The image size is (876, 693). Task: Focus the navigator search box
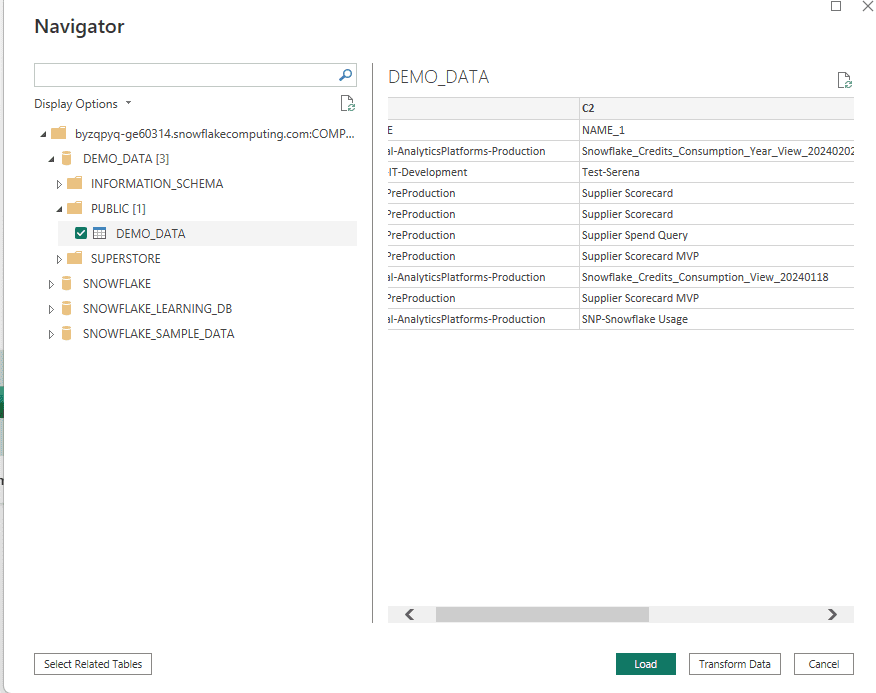click(195, 75)
